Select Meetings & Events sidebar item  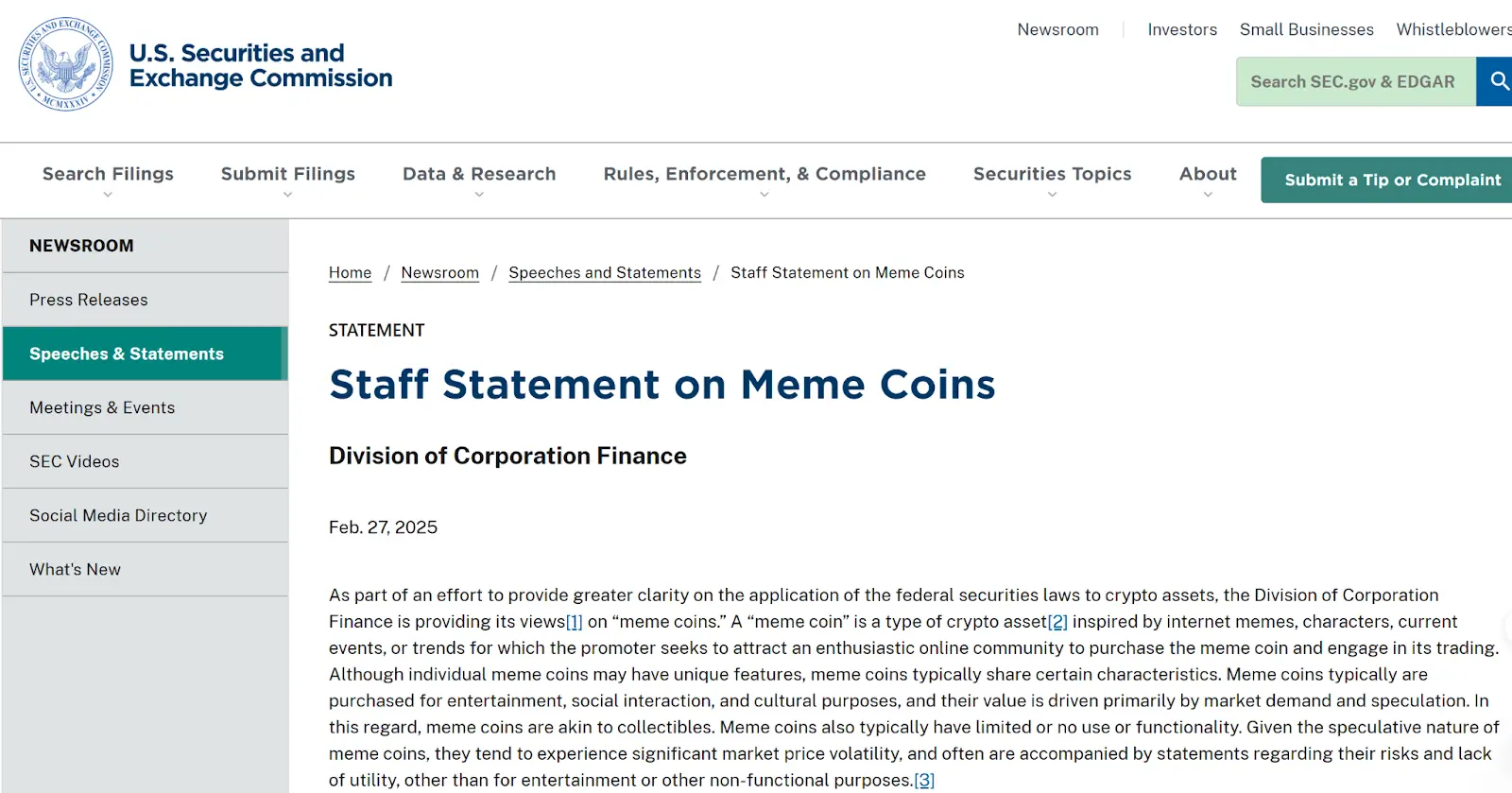[x=146, y=407]
